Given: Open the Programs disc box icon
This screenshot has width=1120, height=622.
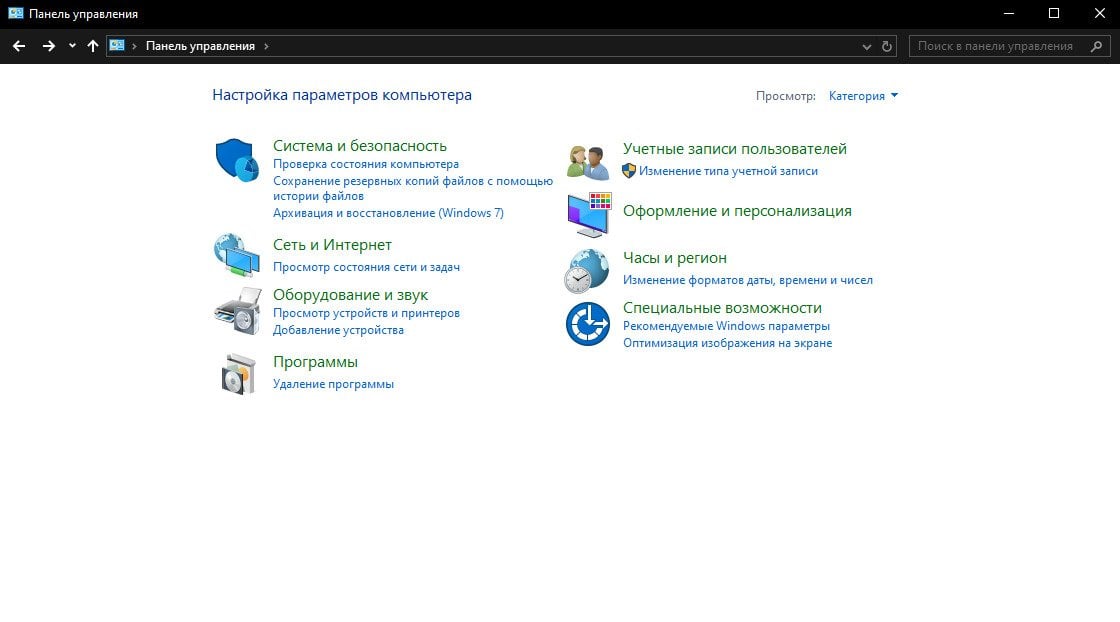Looking at the screenshot, I should (x=238, y=374).
